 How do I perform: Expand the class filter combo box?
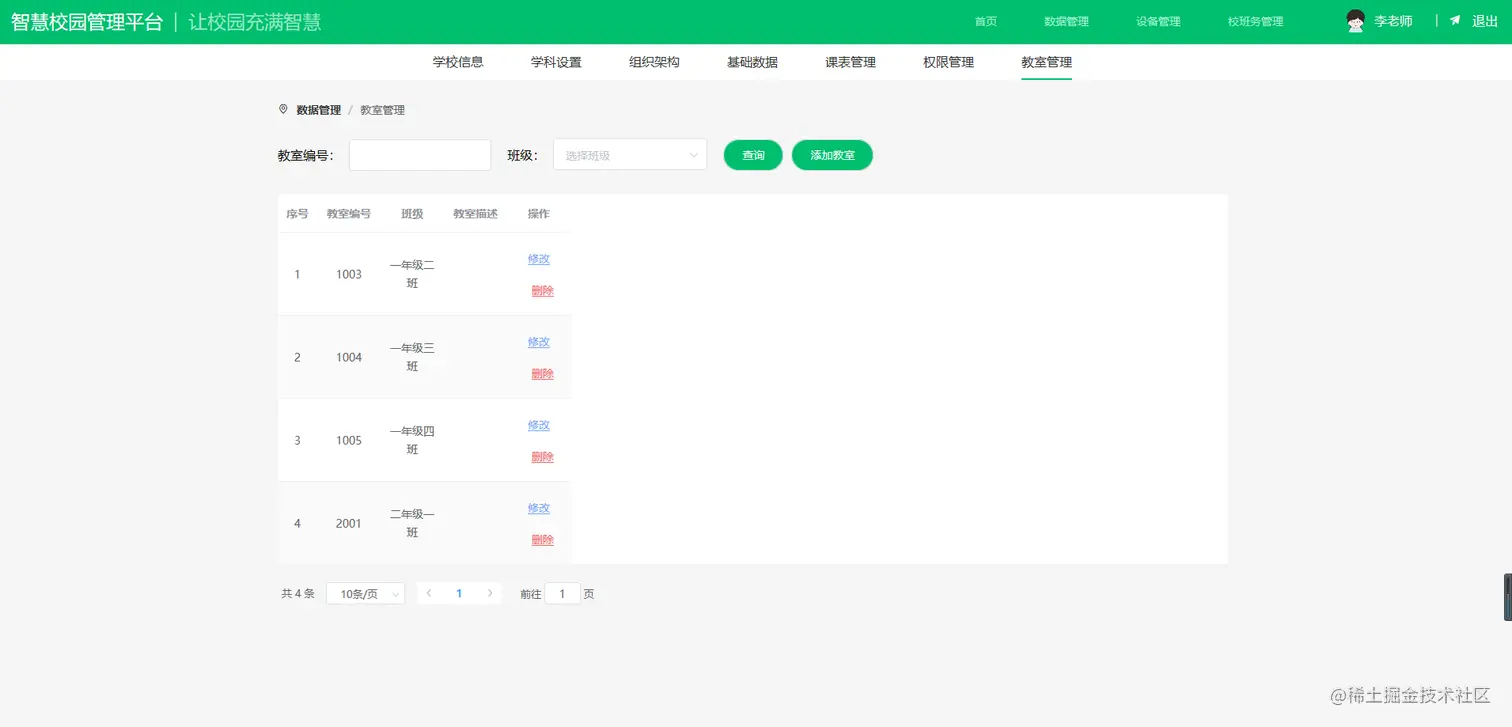click(629, 155)
